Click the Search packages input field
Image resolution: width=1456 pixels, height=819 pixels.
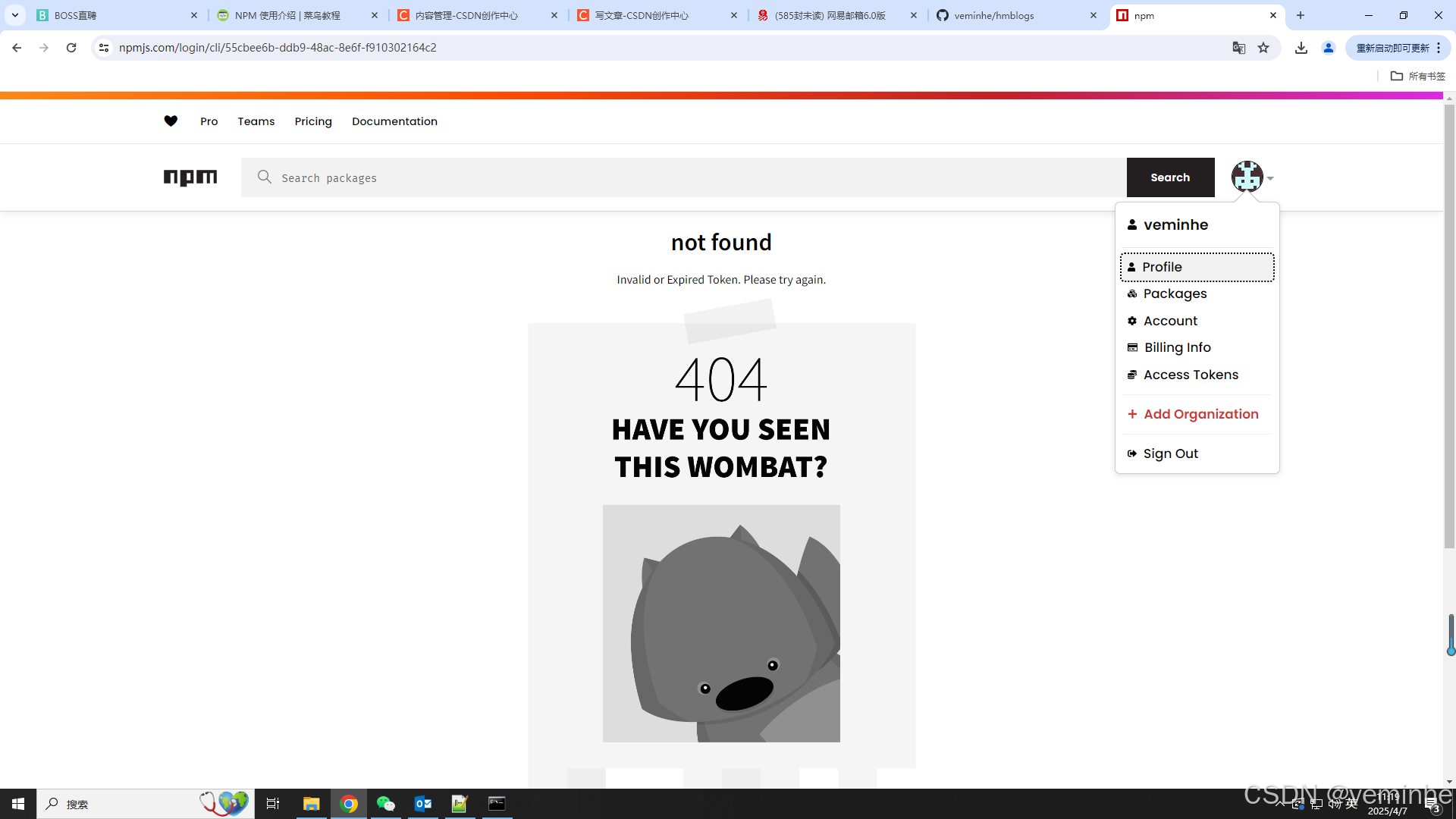(x=682, y=177)
